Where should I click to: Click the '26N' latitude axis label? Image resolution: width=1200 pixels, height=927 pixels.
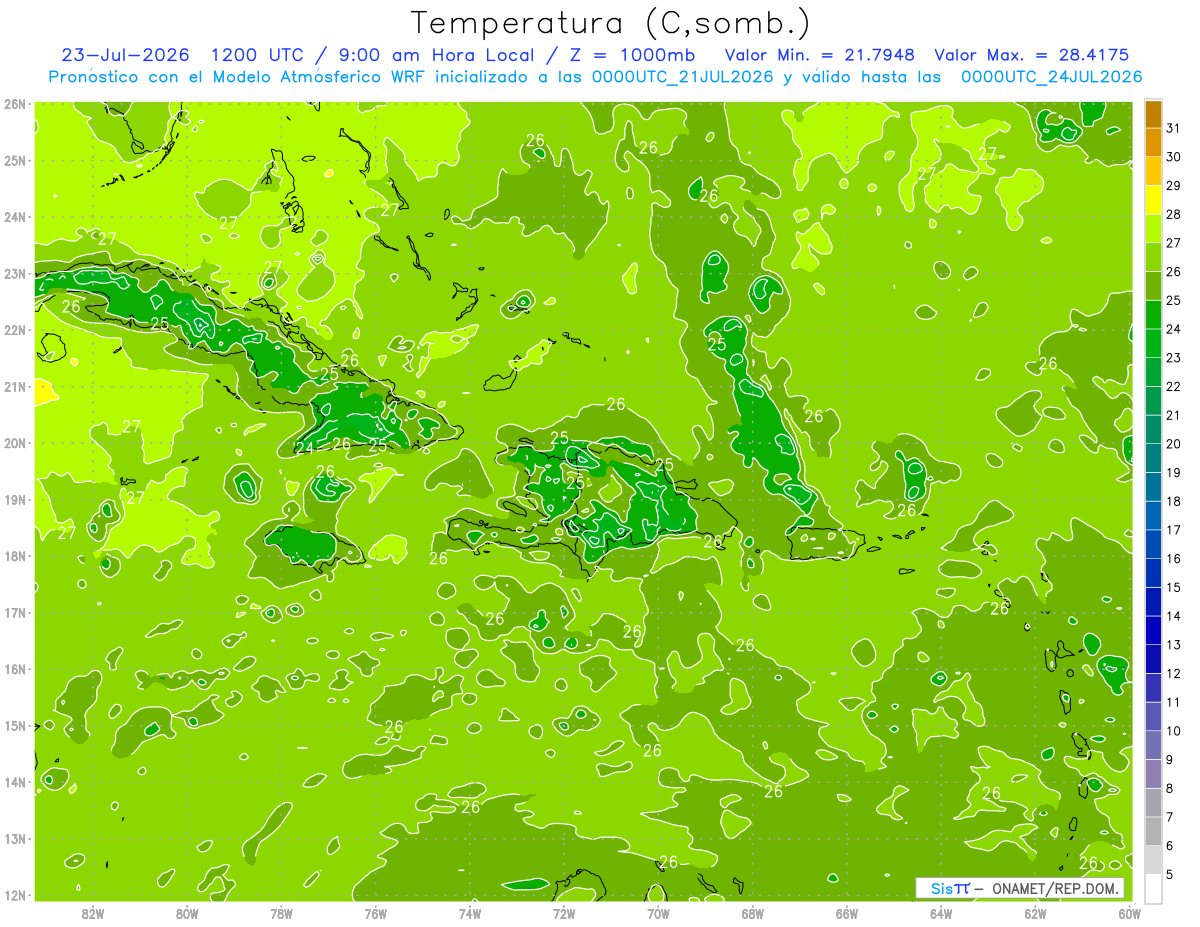[14, 104]
